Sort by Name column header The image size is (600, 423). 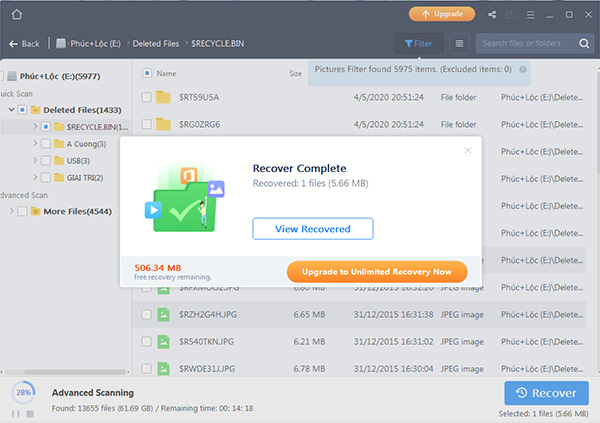(x=166, y=73)
